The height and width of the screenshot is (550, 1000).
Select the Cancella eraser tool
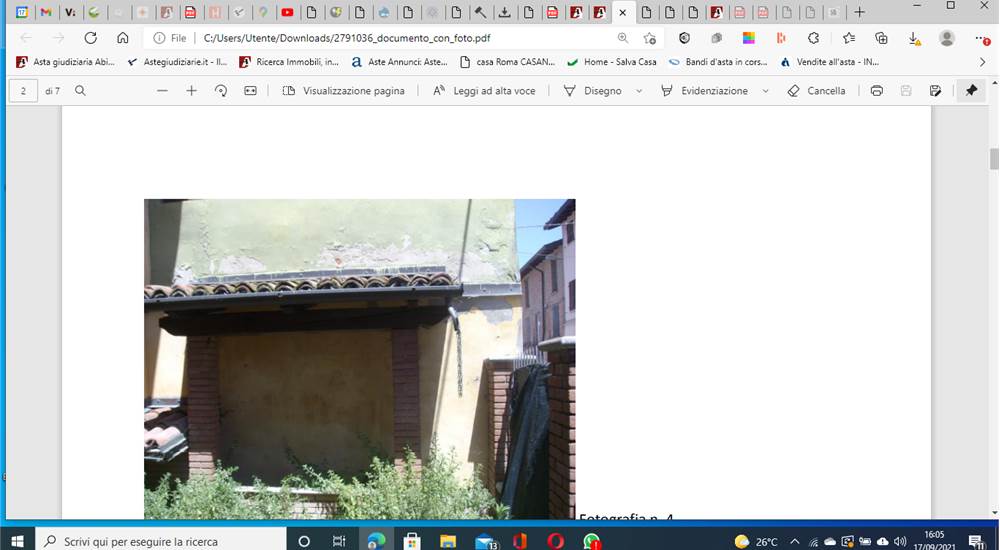coord(816,91)
